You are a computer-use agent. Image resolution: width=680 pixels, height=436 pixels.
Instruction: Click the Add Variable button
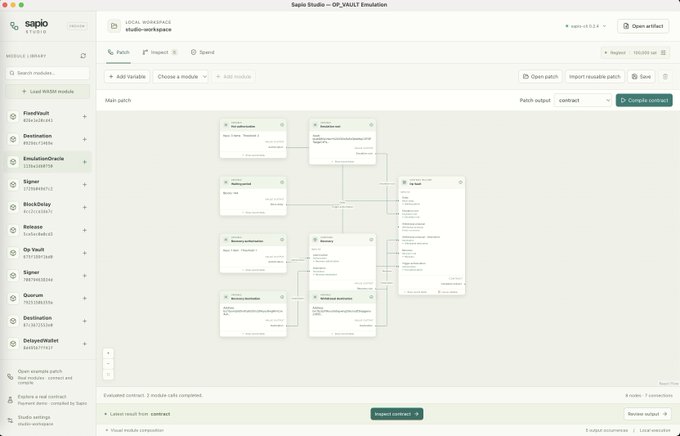tap(127, 77)
